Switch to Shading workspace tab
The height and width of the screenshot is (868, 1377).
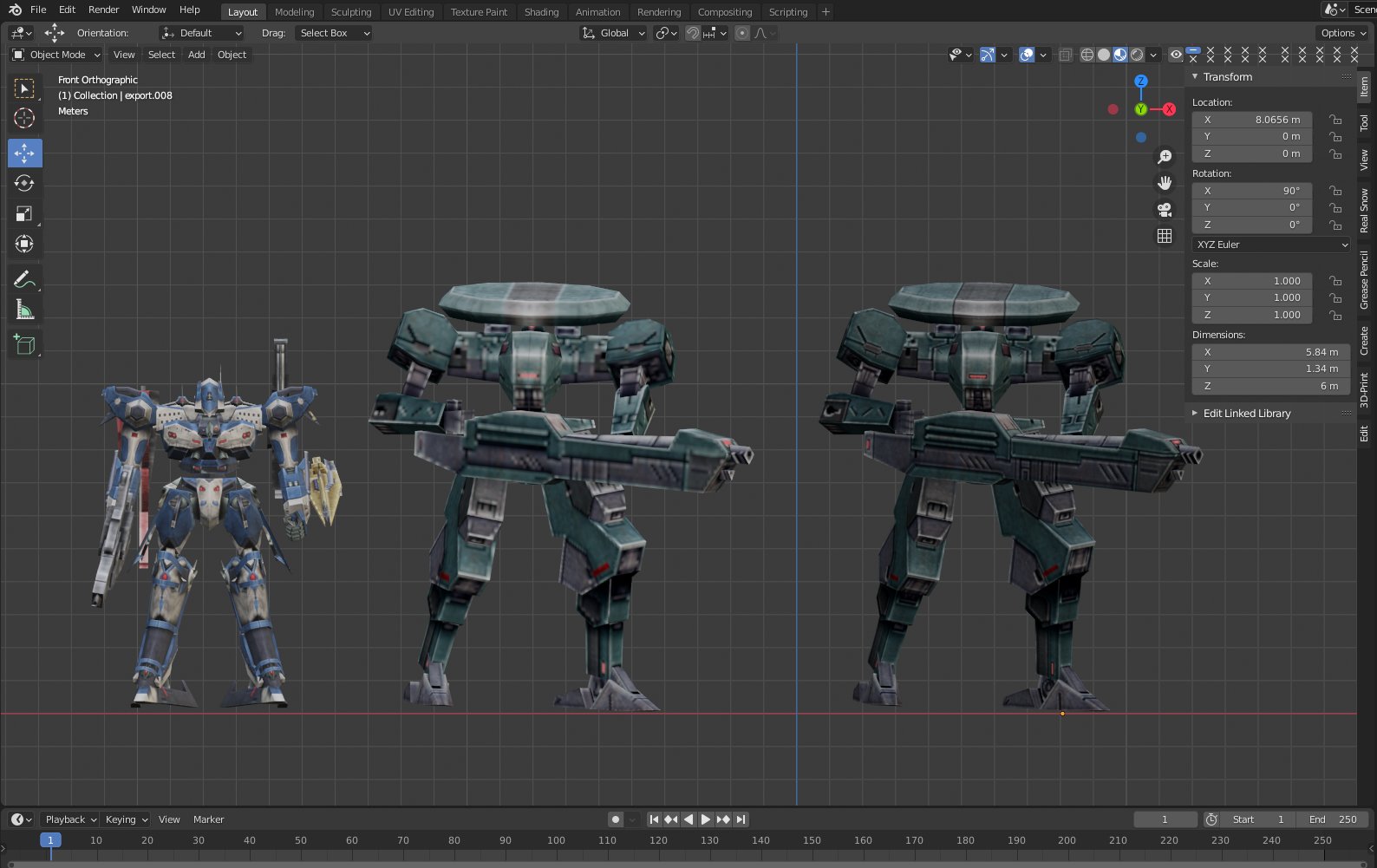coord(541,12)
